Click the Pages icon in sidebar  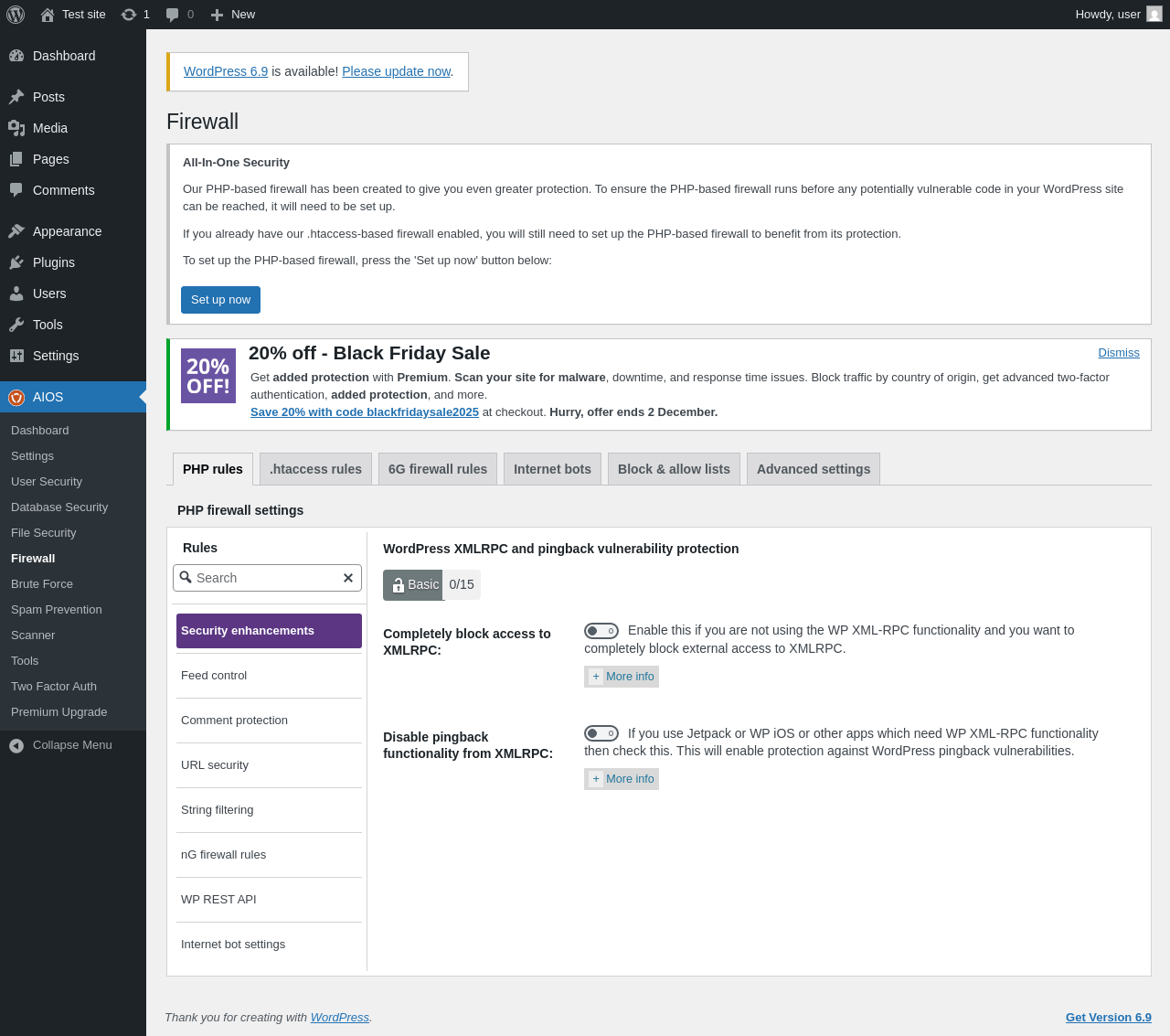(16, 159)
